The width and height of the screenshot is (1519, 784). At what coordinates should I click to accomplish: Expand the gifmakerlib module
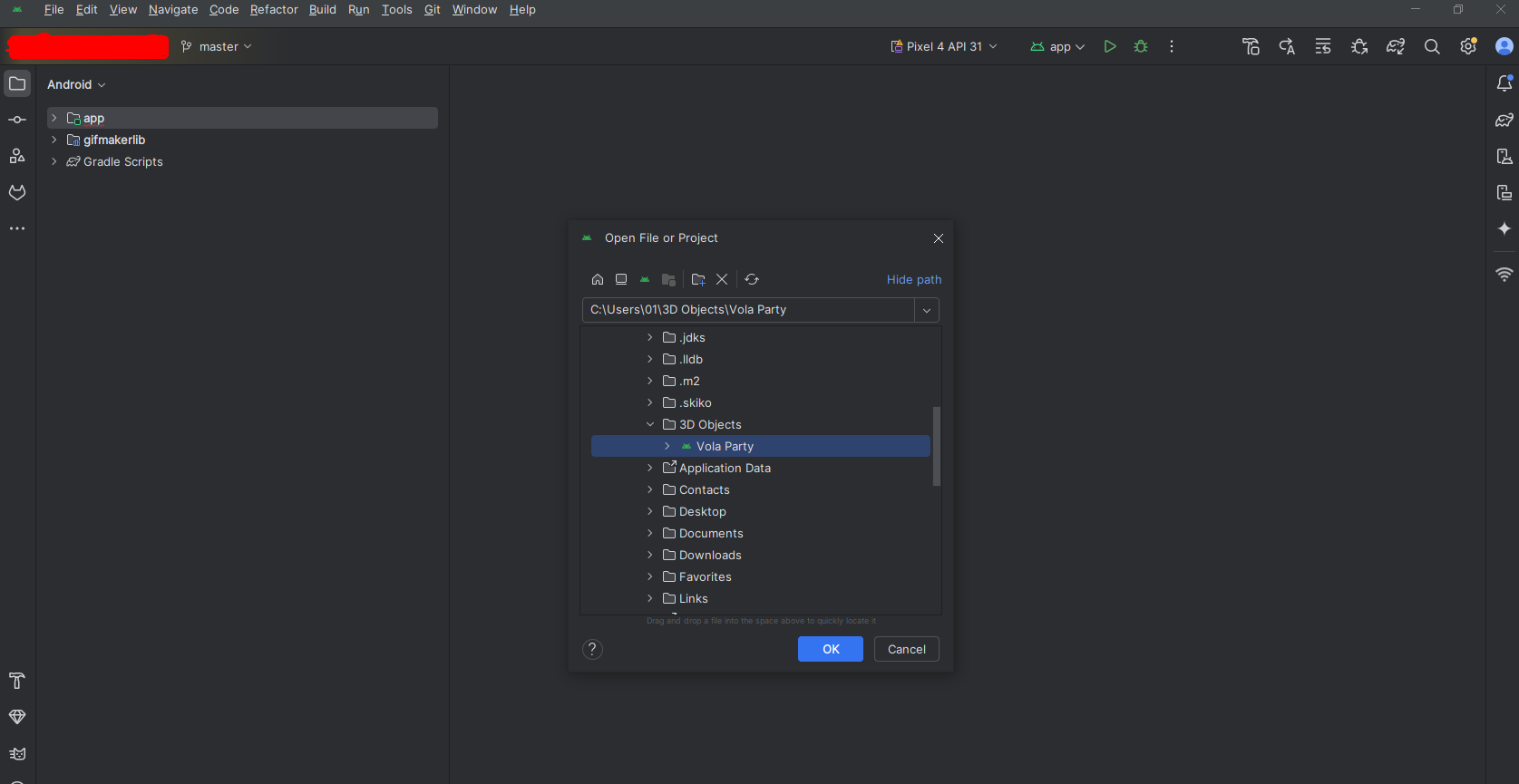click(54, 140)
